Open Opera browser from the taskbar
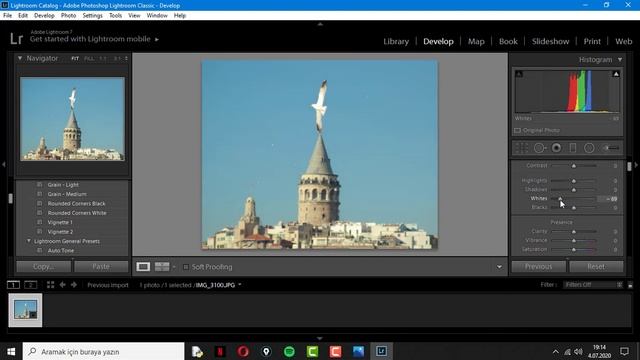This screenshot has width=640, height=360. 243,351
